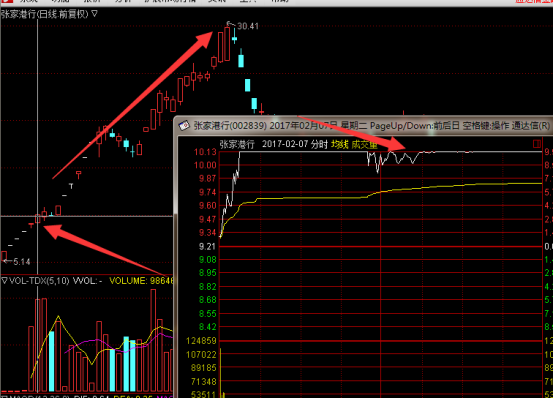Open the 分析 menu in the top bar
The image size is (554, 399).
[x=123, y=1]
